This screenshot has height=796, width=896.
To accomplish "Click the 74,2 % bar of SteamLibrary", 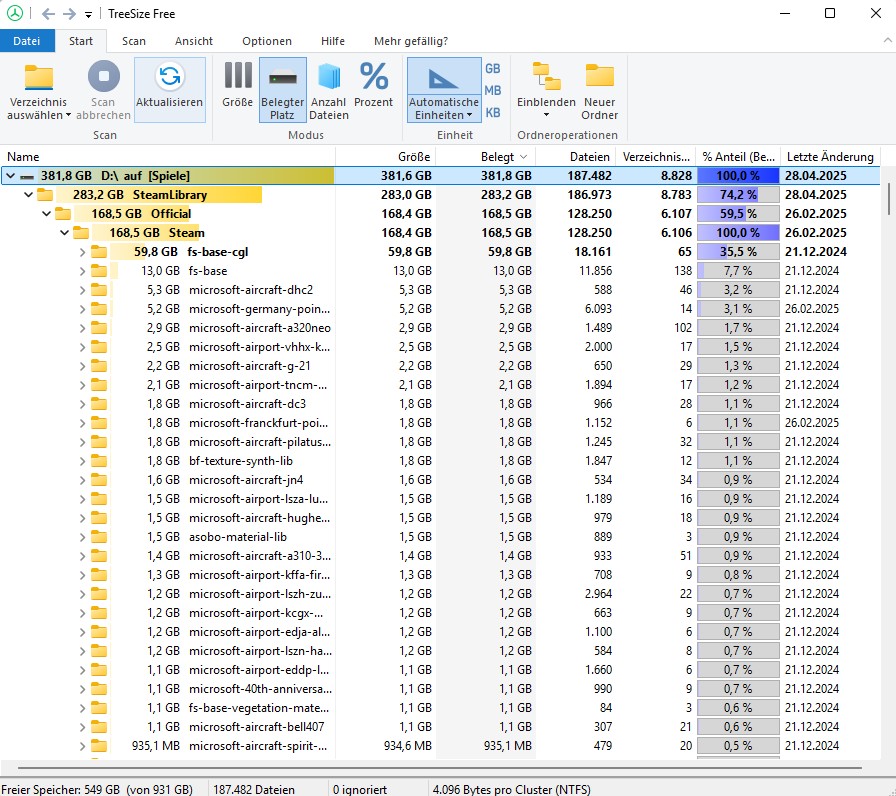I will [x=738, y=195].
